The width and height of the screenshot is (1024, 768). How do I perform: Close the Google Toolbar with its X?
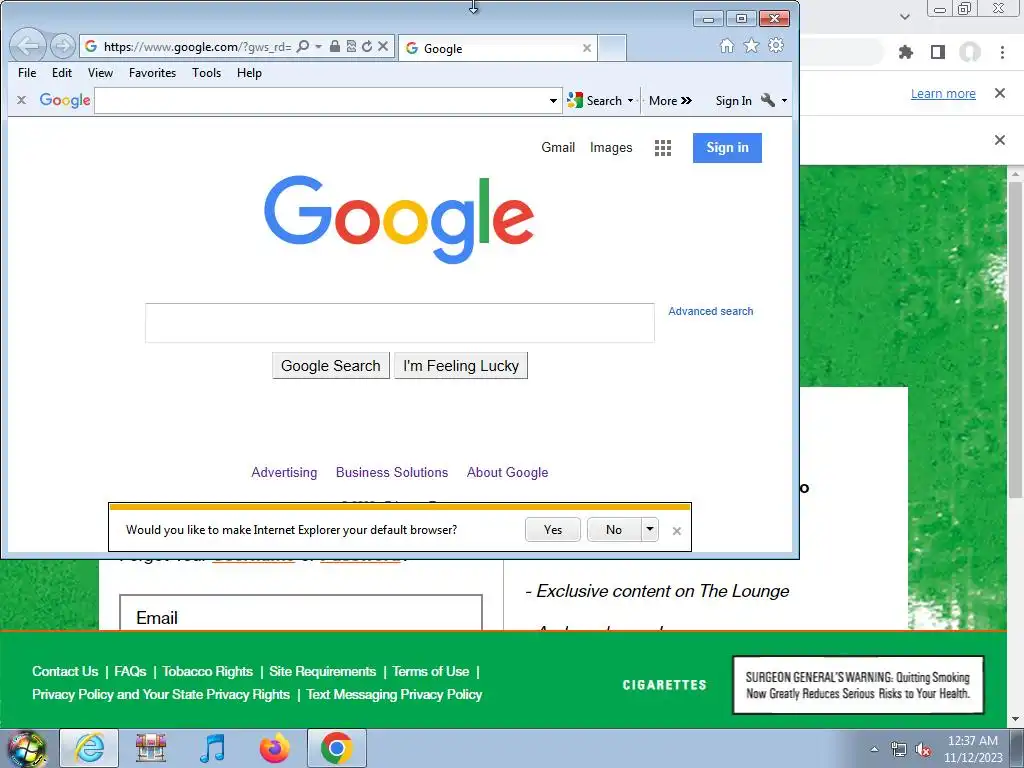[x=22, y=100]
